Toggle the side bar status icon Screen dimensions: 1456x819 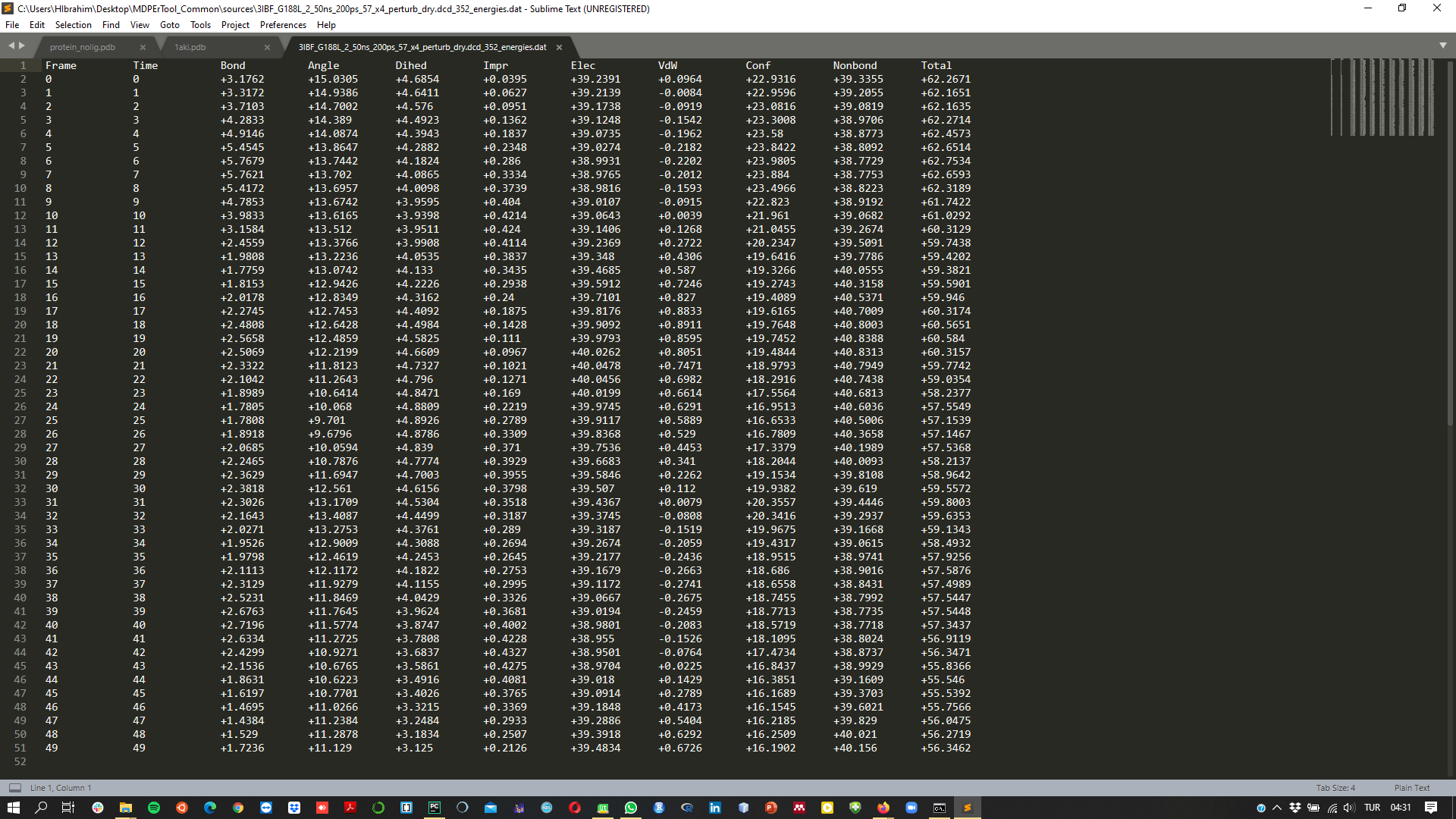[14, 788]
